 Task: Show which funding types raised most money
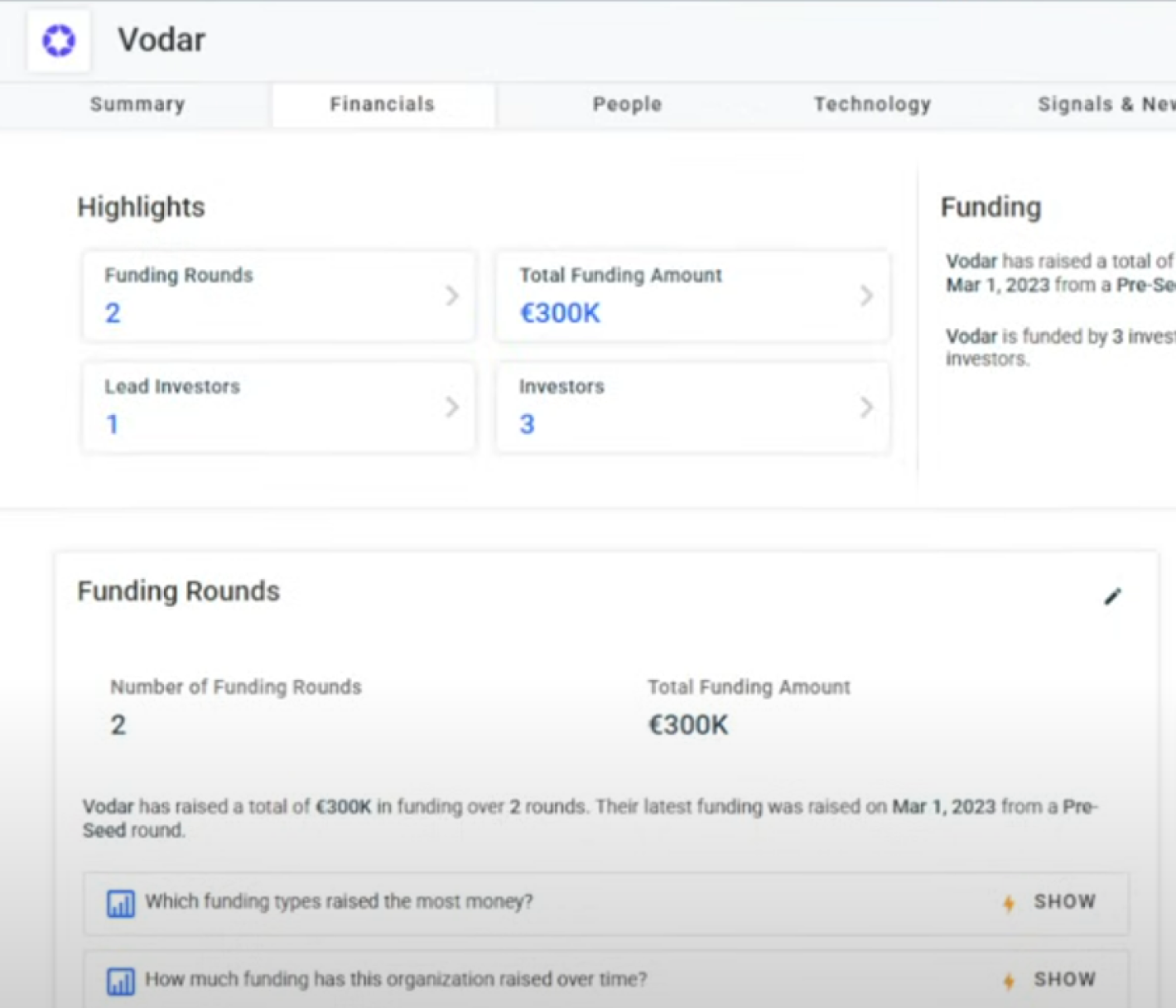coord(1064,902)
